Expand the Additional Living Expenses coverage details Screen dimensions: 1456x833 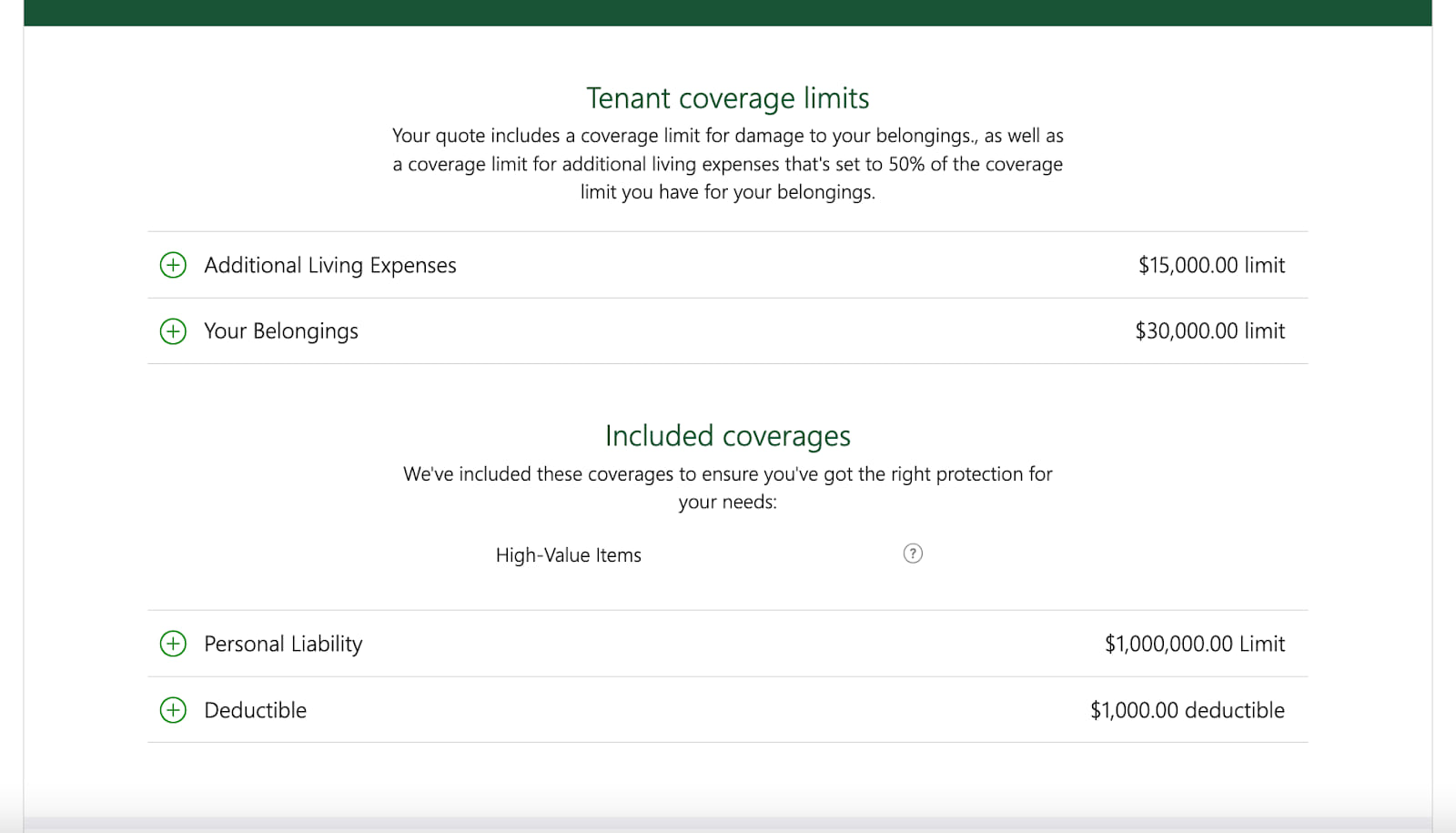click(x=172, y=265)
